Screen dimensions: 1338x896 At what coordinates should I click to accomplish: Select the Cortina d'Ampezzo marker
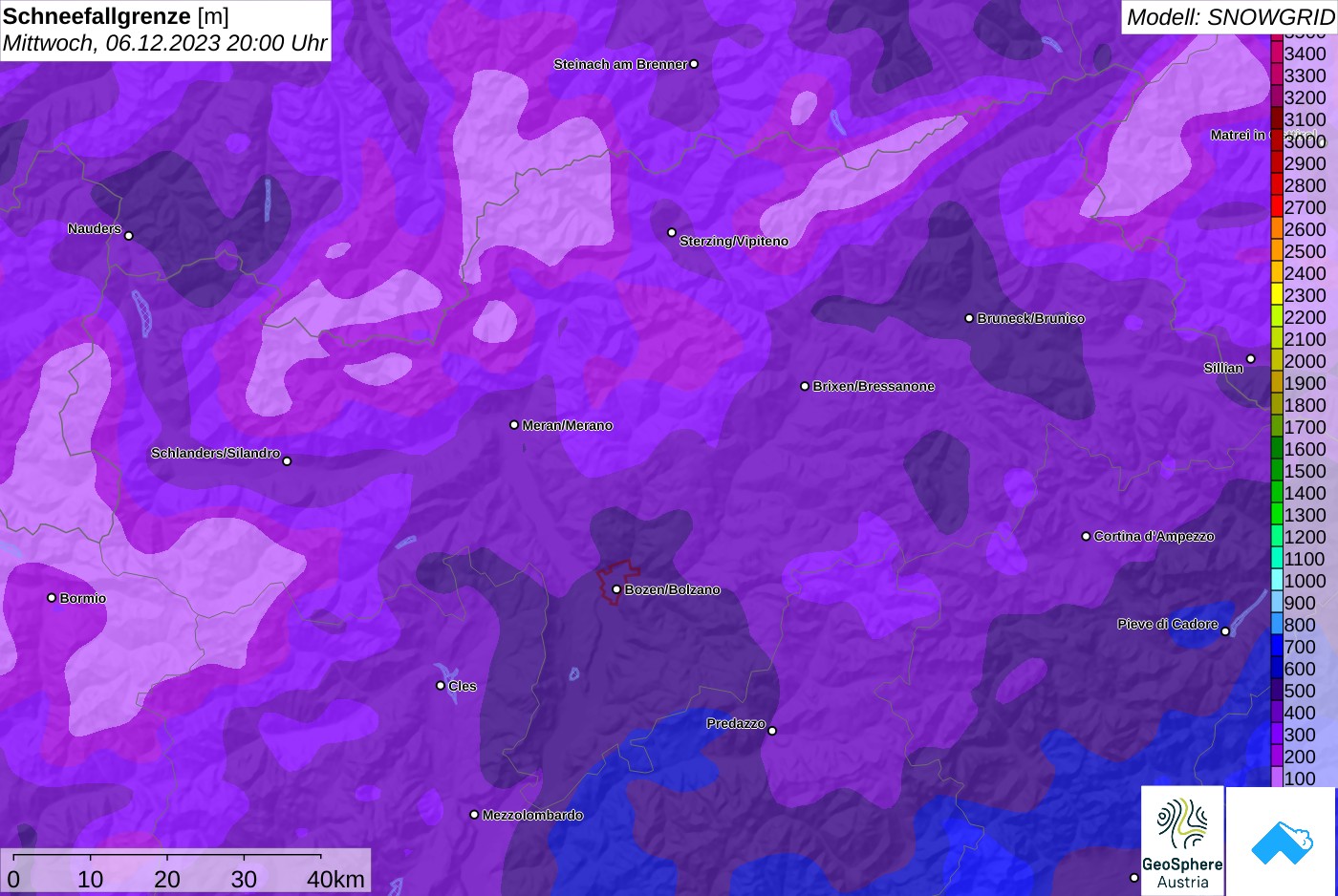pos(1086,536)
